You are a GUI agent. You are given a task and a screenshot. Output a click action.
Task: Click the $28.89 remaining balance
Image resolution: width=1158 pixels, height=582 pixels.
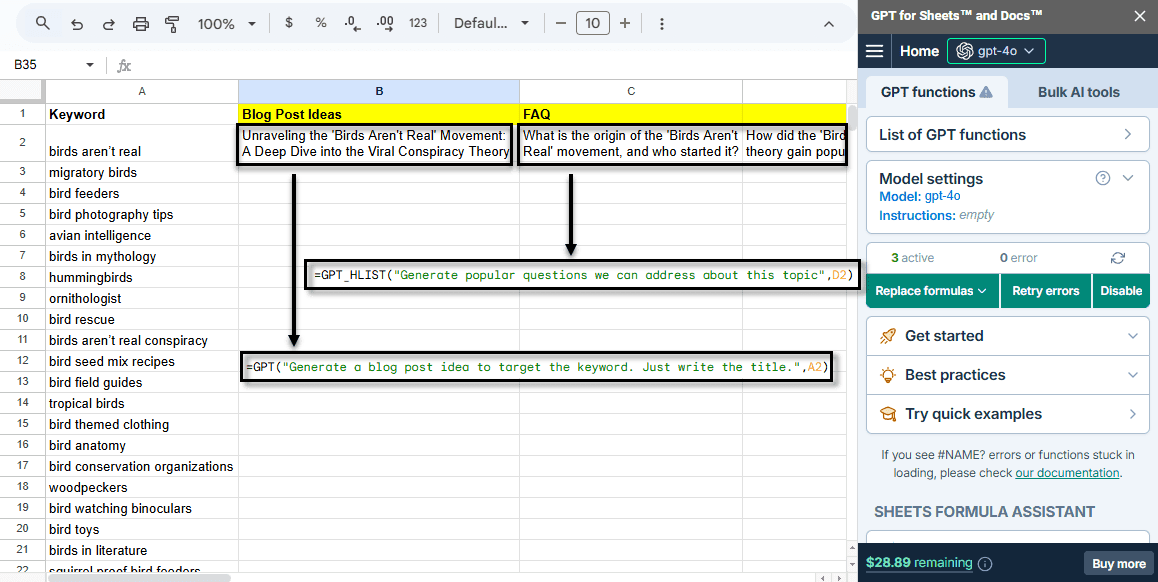[x=919, y=563]
